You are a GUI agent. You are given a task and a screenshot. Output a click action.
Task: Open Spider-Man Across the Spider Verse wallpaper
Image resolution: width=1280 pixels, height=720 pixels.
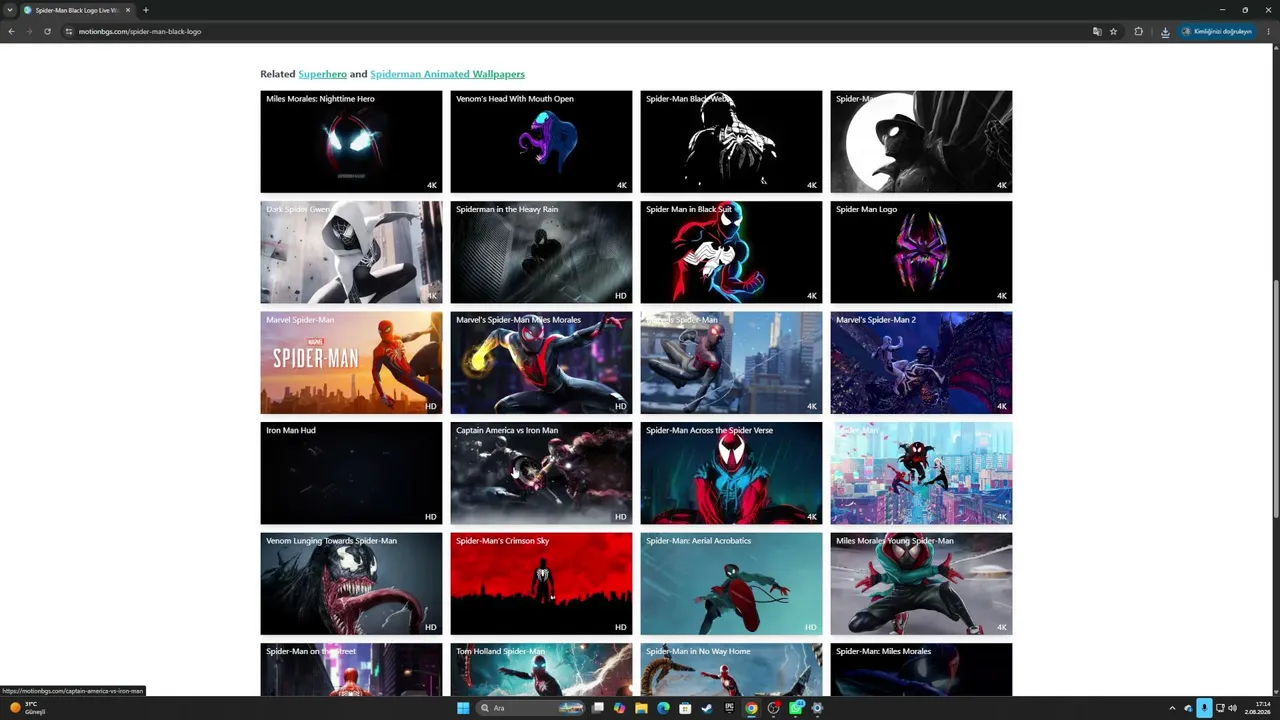pos(731,473)
